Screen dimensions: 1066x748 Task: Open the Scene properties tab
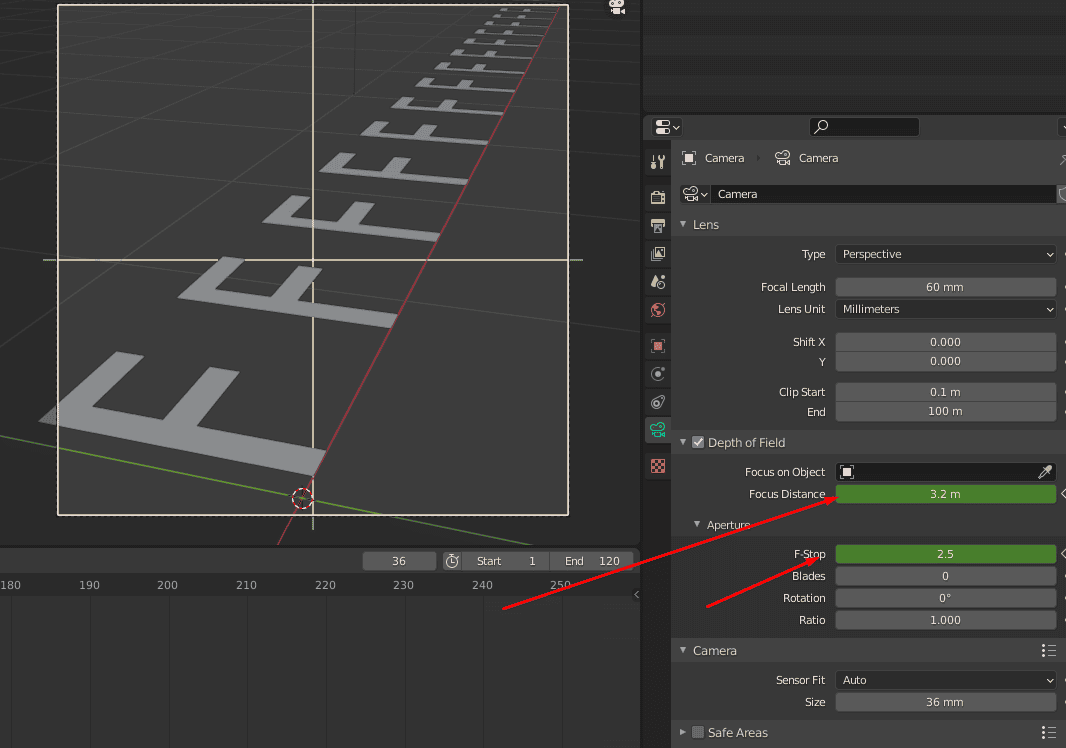point(657,282)
